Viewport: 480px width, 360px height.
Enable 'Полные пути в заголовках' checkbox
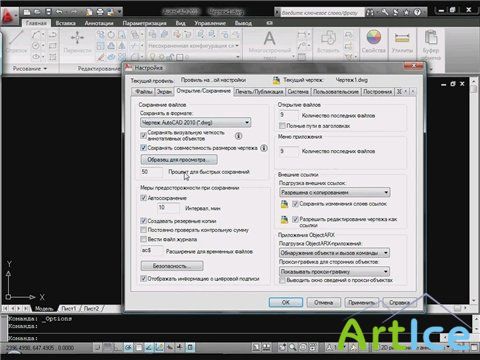(282, 126)
